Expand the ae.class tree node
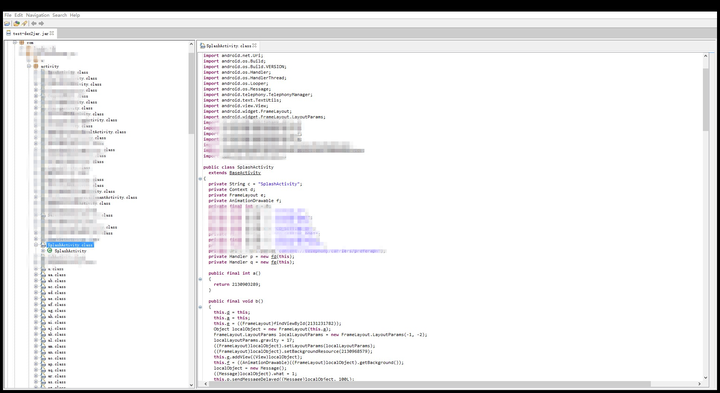The height and width of the screenshot is (393, 720). (x=36, y=298)
